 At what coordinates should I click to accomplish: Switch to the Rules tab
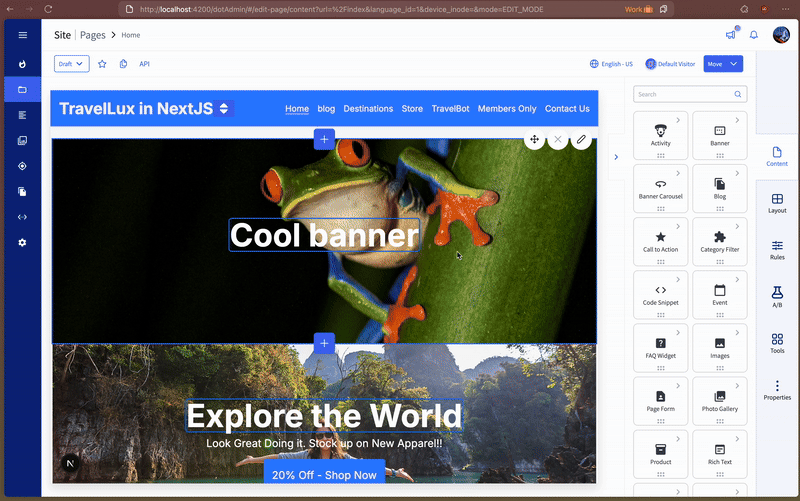(777, 249)
